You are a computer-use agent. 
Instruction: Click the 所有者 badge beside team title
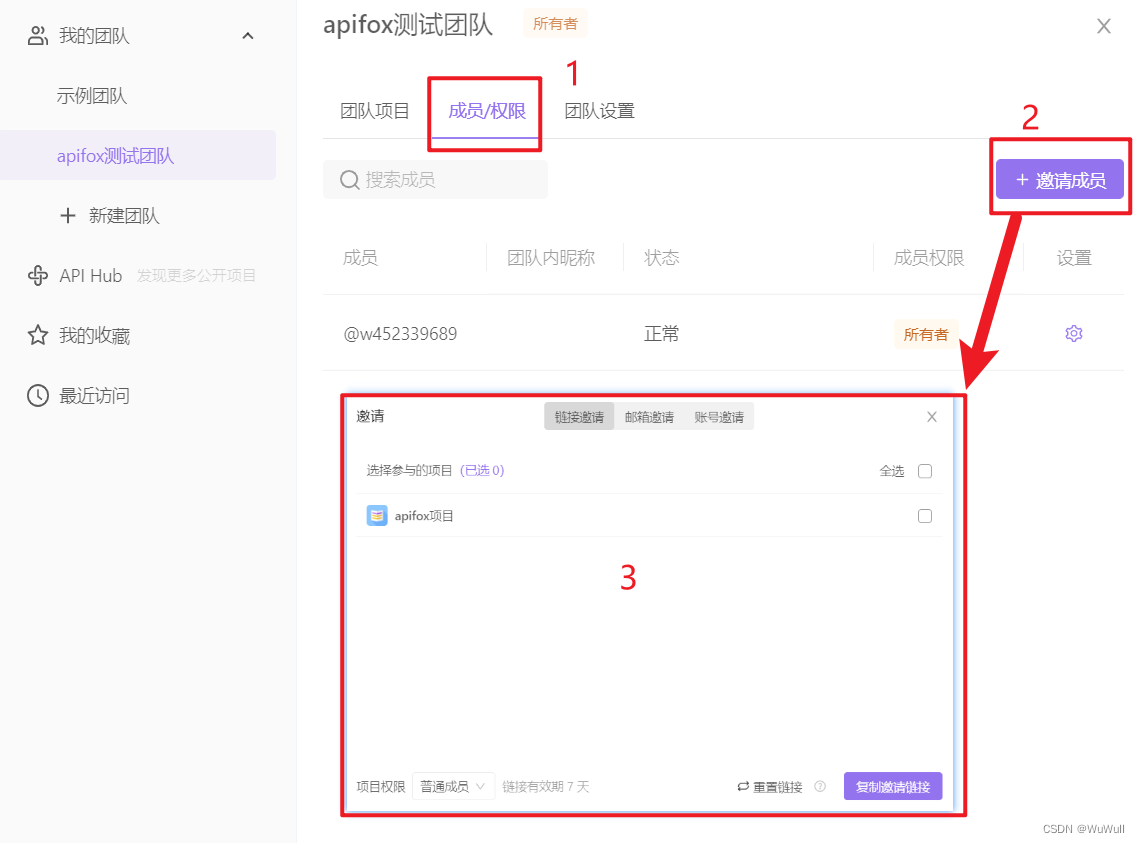pos(555,23)
